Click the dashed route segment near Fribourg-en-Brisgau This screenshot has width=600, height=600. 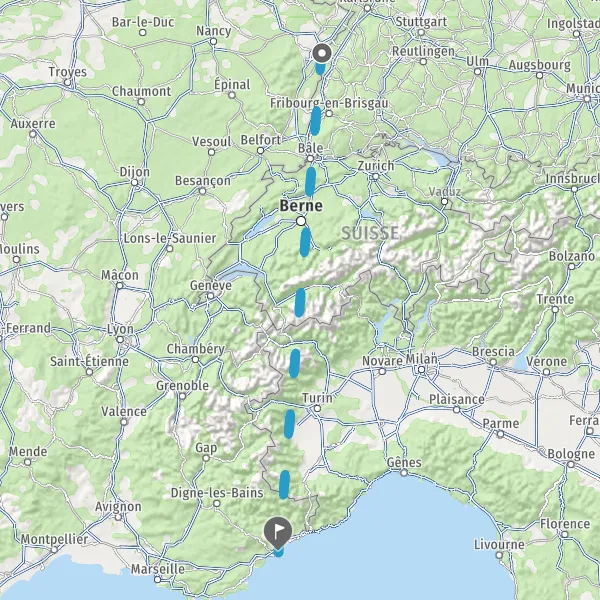pyautogui.click(x=315, y=121)
